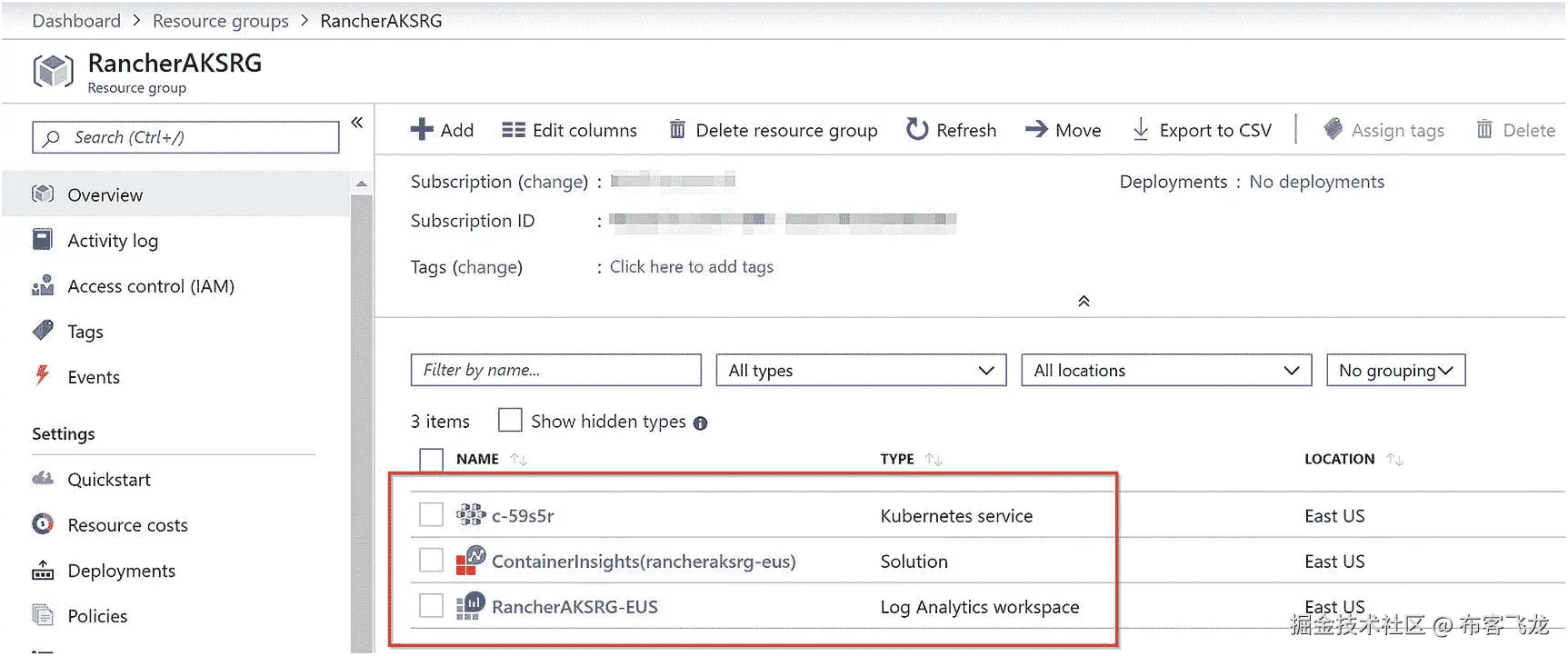Click the Edit columns grid icon
1568x656 pixels.
coord(514,130)
